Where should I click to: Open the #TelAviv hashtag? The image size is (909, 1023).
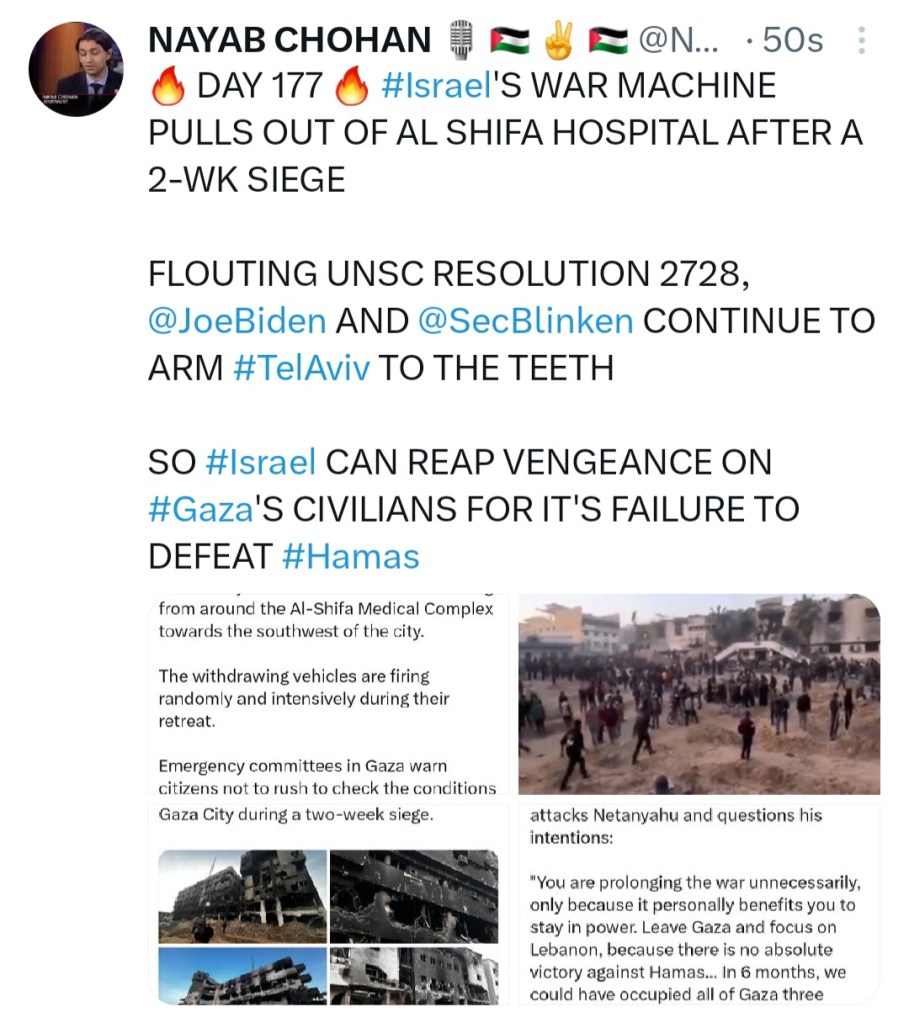(x=301, y=368)
